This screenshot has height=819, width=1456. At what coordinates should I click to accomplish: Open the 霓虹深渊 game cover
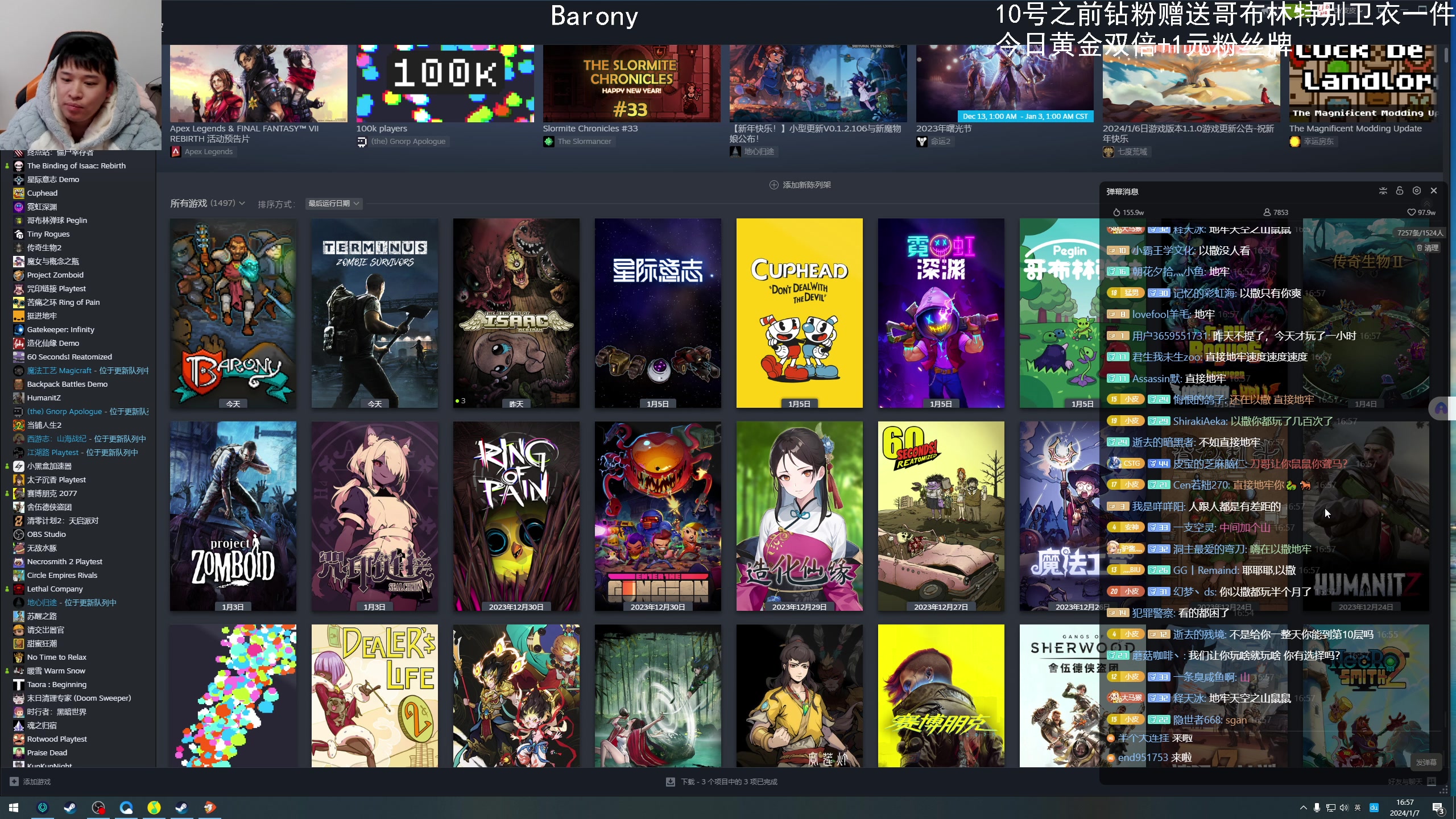pos(941,313)
